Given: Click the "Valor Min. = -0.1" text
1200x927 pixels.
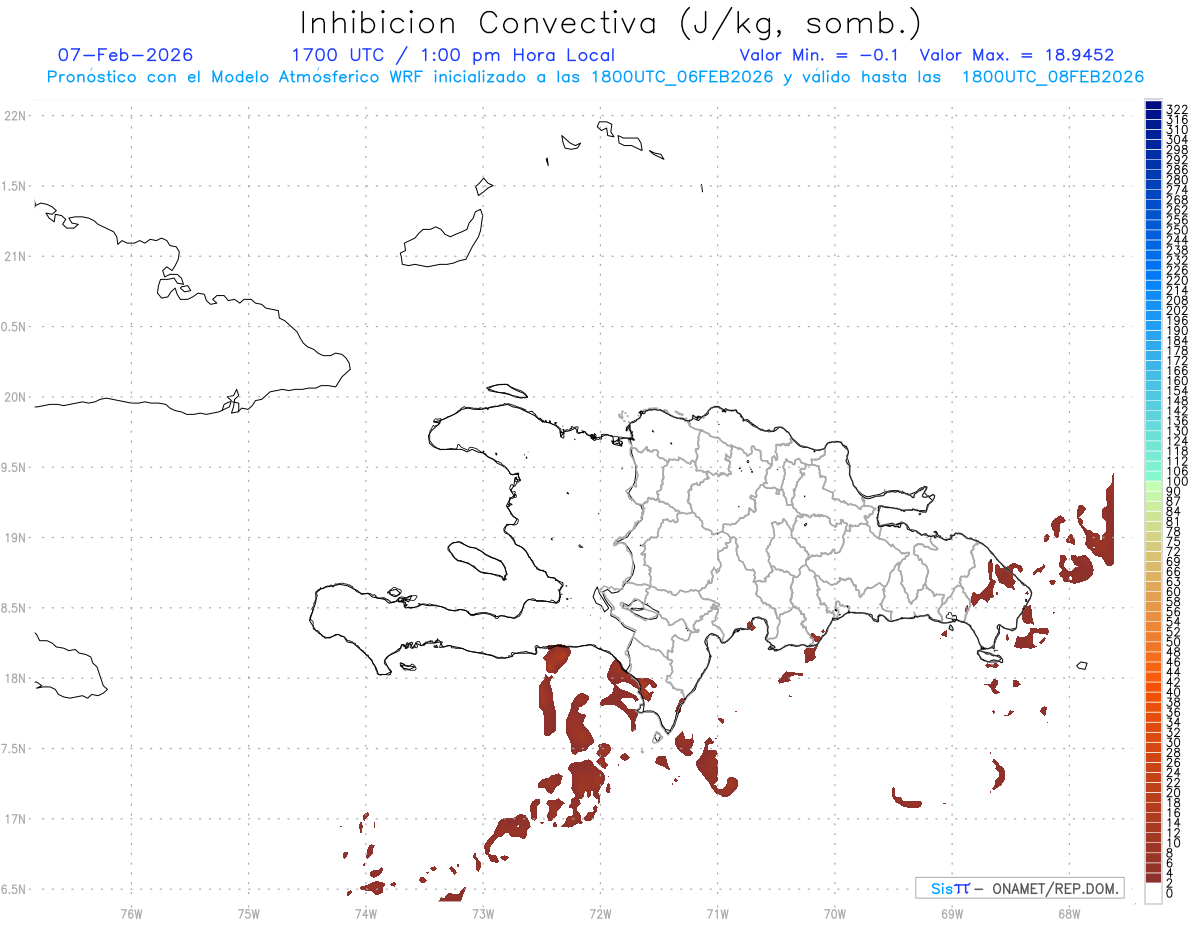Looking at the screenshot, I should pyautogui.click(x=819, y=55).
